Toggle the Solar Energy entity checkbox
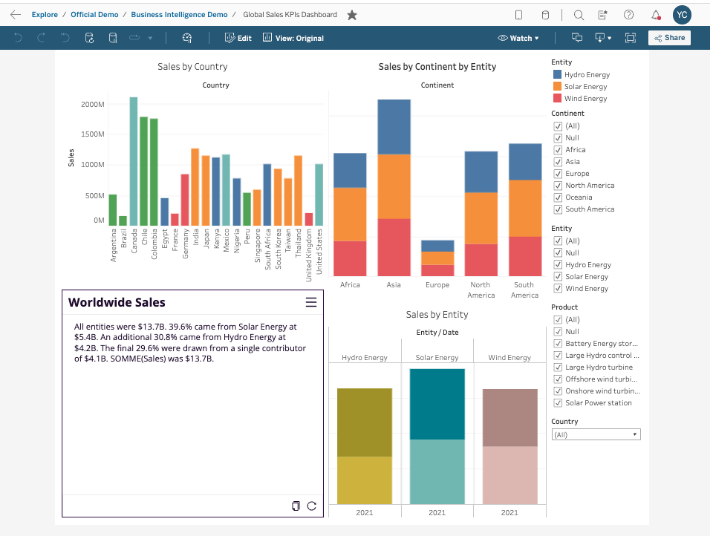Viewport: 710px width, 536px height. pyautogui.click(x=558, y=277)
